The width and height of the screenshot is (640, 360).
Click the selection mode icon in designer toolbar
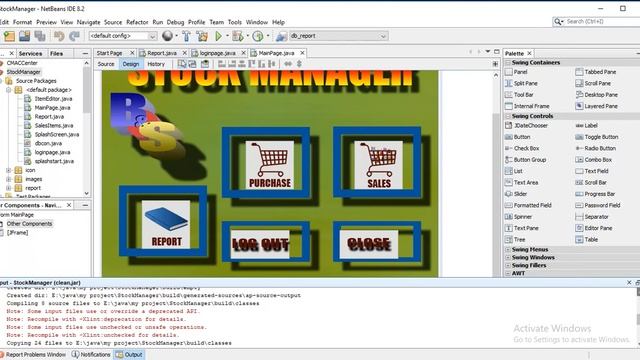(x=182, y=64)
